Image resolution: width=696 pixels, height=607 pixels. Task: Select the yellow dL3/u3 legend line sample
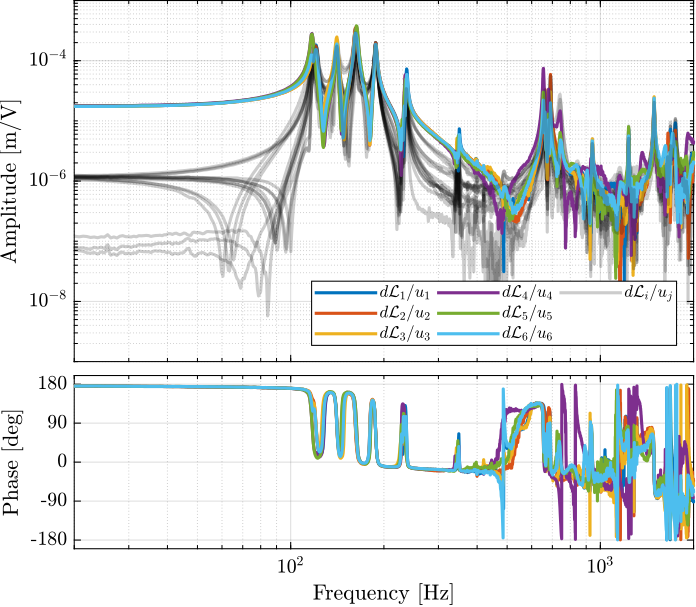pos(346,333)
